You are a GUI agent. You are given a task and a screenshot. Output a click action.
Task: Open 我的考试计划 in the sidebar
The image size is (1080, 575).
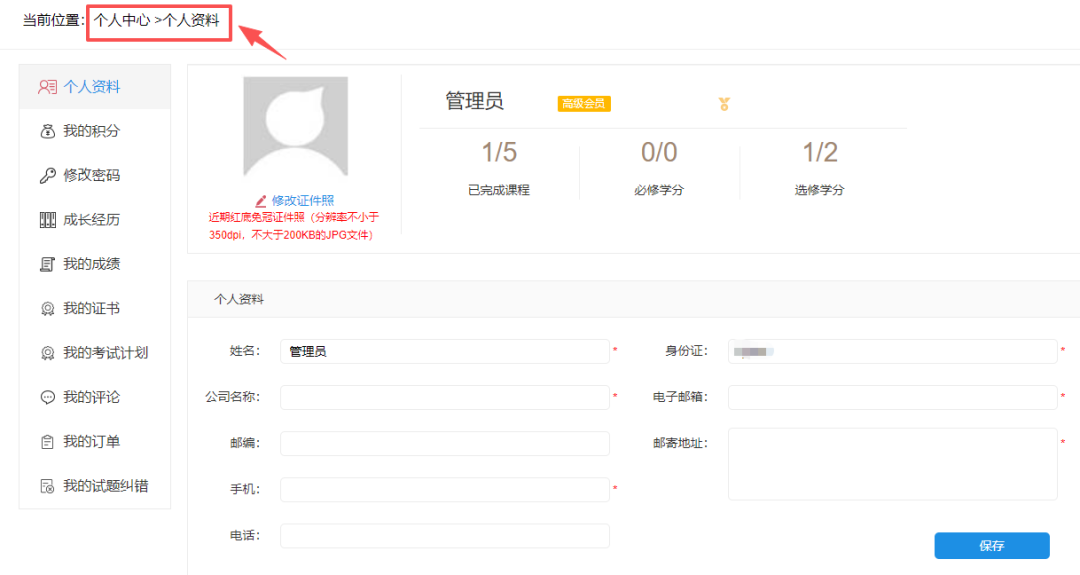(106, 353)
